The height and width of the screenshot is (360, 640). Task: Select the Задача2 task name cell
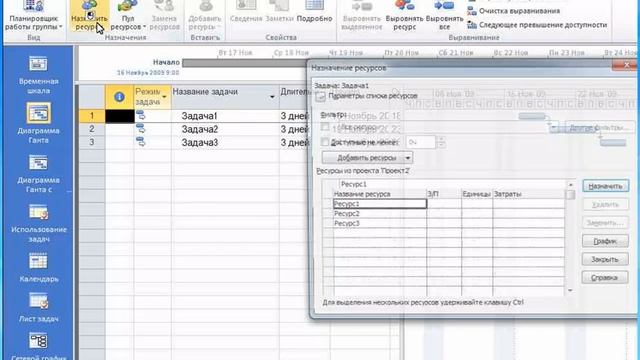(x=225, y=129)
